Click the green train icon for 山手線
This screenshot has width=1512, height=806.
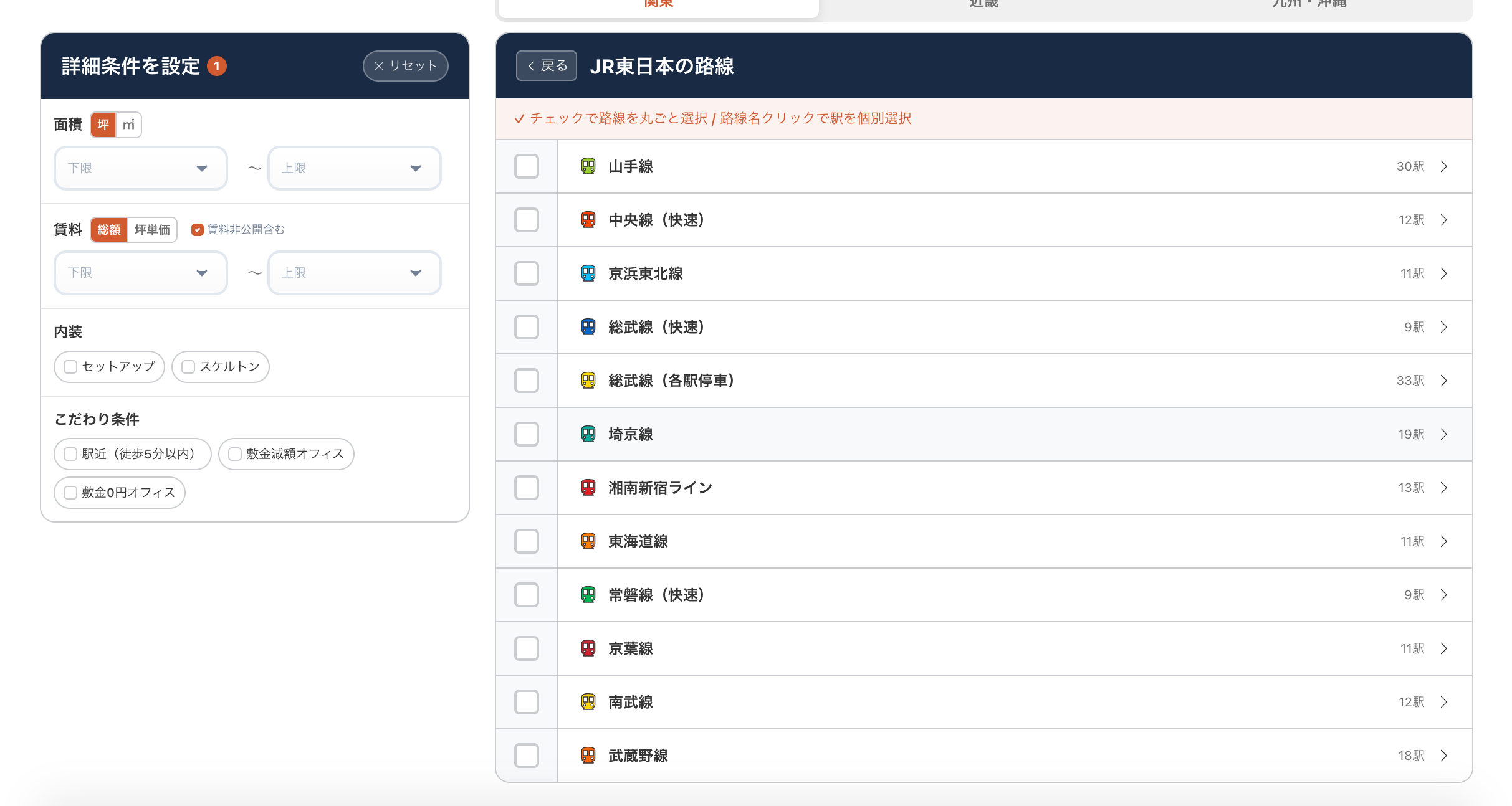click(x=588, y=166)
